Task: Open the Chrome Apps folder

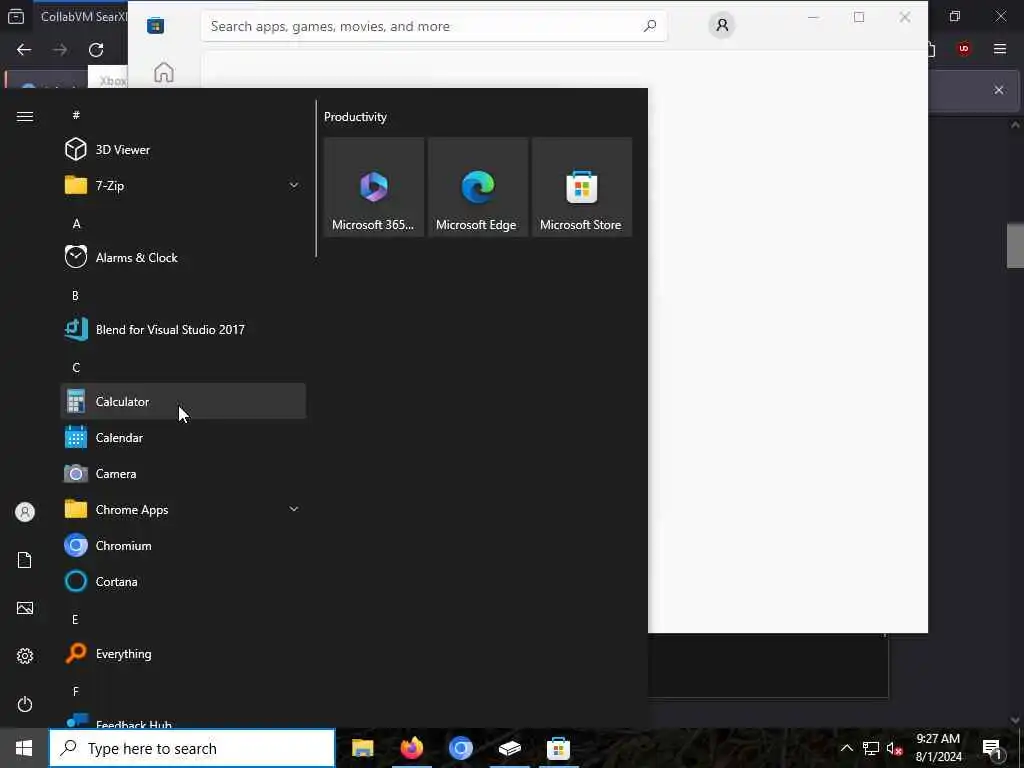Action: (x=183, y=509)
